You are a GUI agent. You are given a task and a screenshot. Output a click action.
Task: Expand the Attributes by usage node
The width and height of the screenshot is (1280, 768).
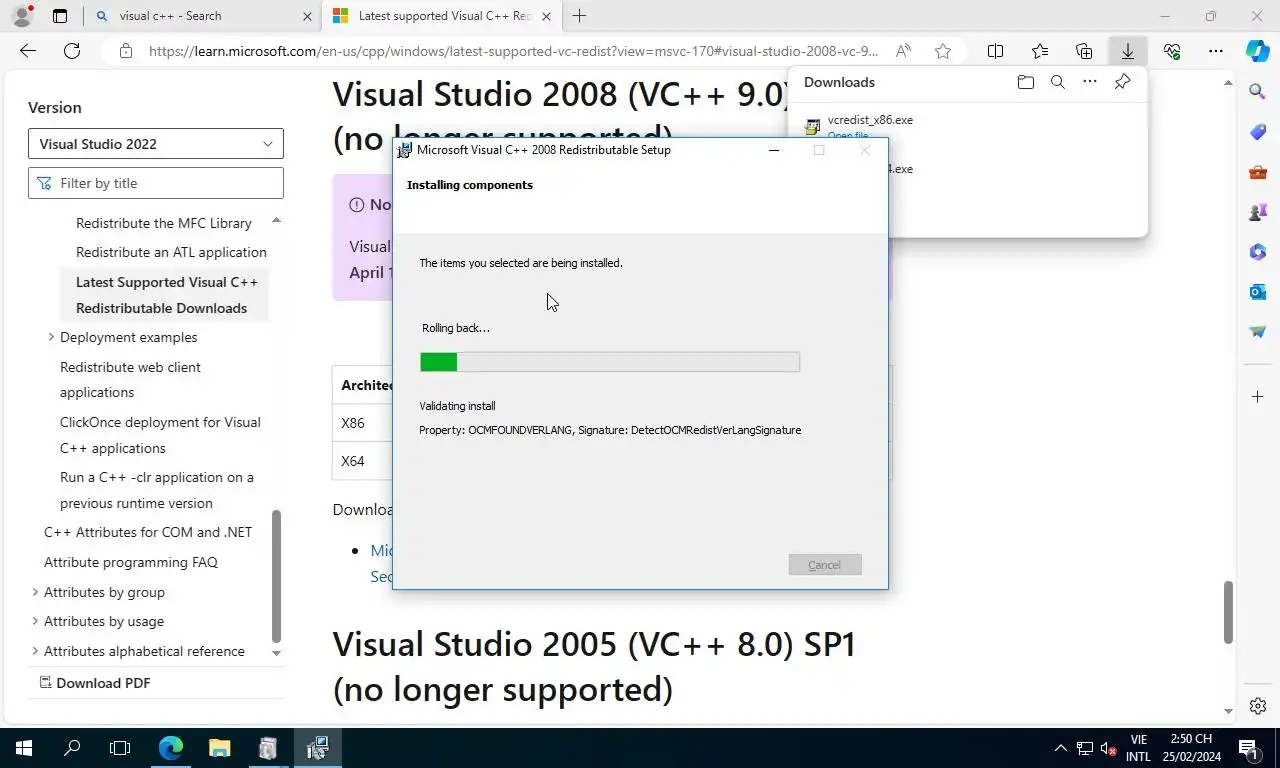(x=35, y=621)
